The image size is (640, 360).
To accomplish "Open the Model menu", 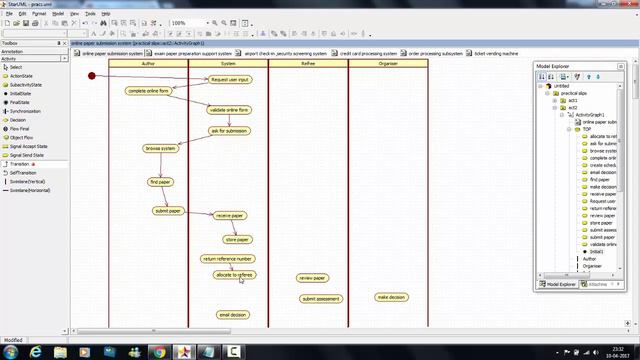I will [x=58, y=13].
